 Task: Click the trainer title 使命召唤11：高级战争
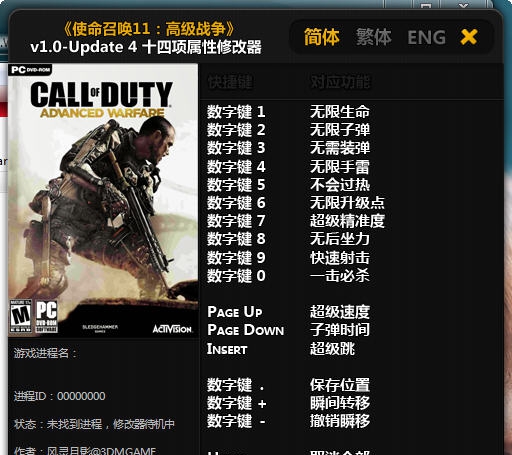149,29
